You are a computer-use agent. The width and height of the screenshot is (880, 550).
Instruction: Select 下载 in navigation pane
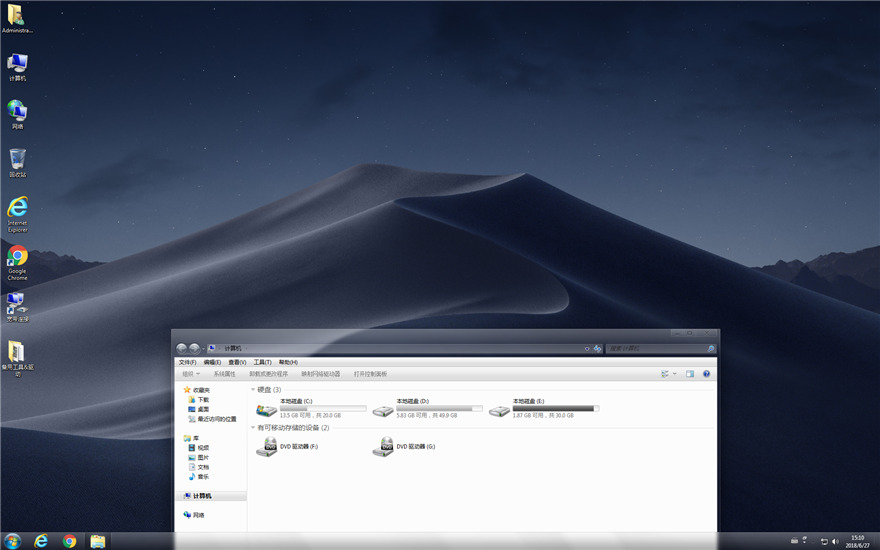[199, 400]
